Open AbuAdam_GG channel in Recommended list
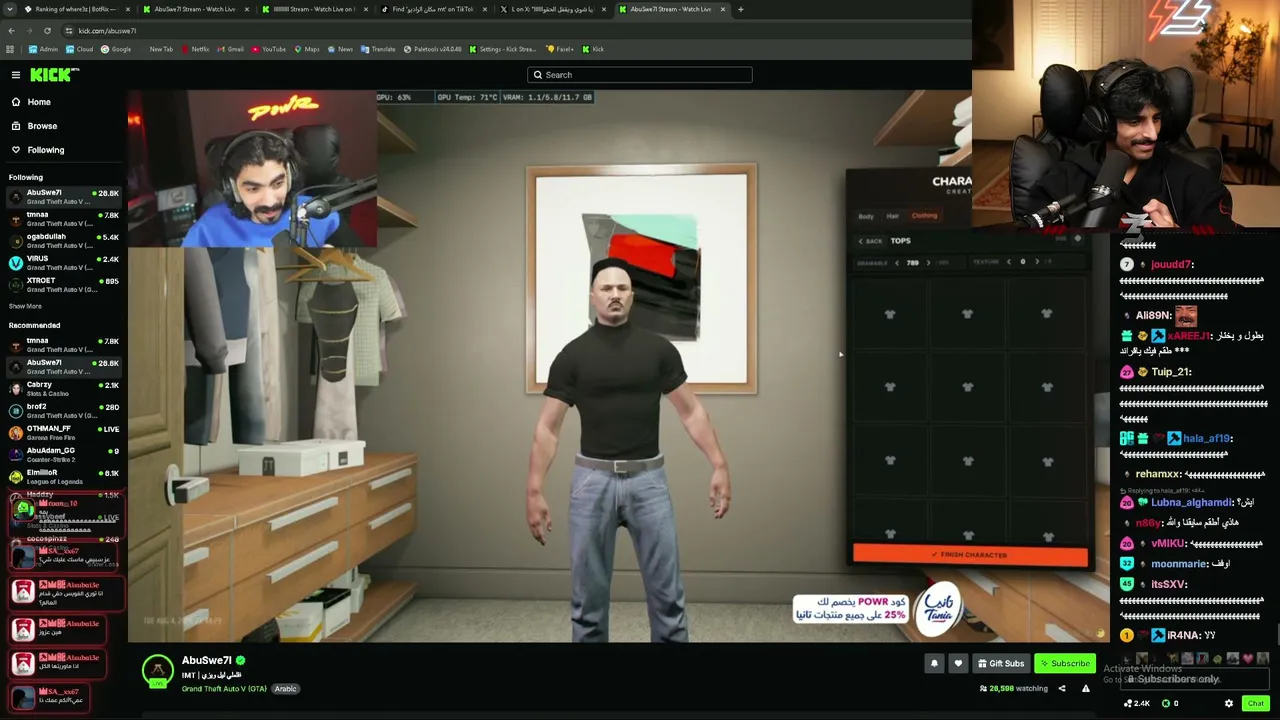Viewport: 1280px width, 720px height. click(64, 455)
